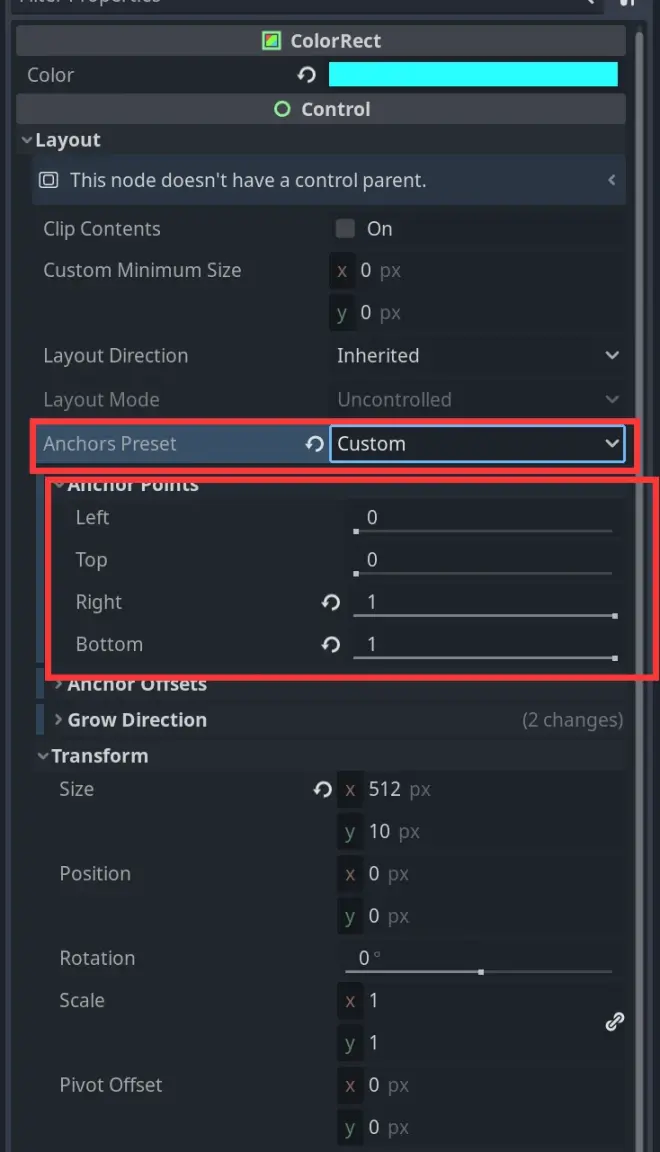Screen dimensions: 660x1152
Task: Open the Layout Direction dropdown
Action: [x=478, y=356]
